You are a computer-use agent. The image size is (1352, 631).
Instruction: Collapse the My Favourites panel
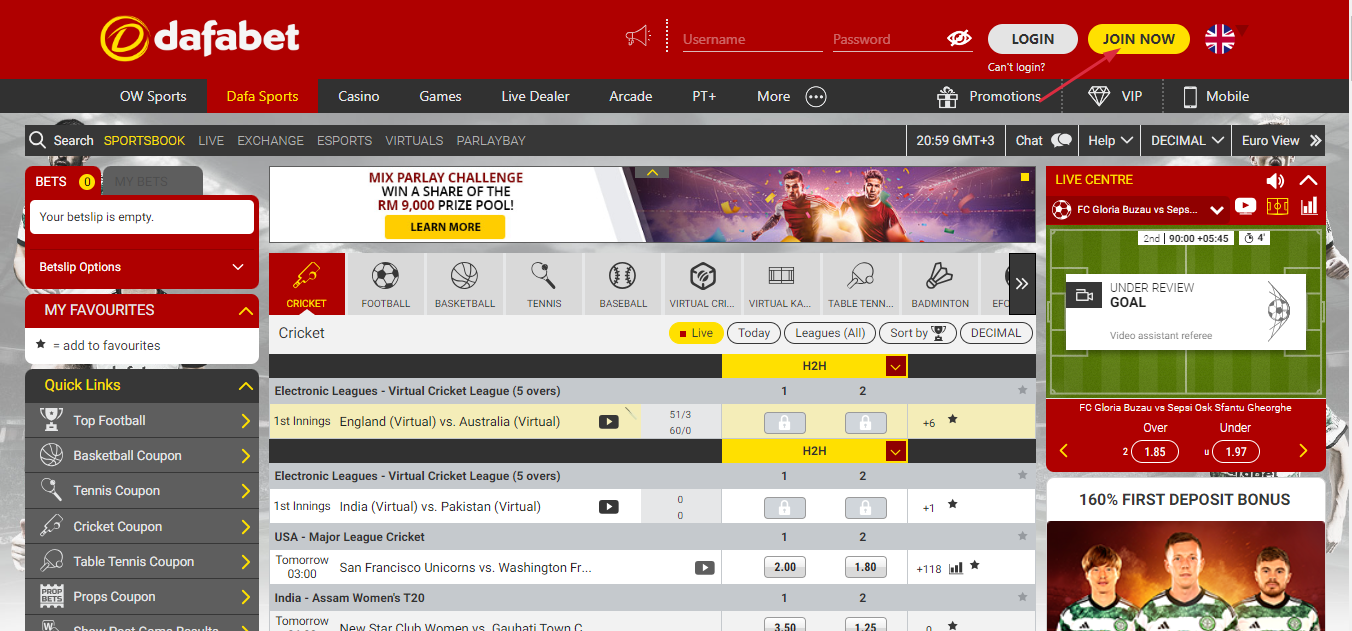[245, 311]
